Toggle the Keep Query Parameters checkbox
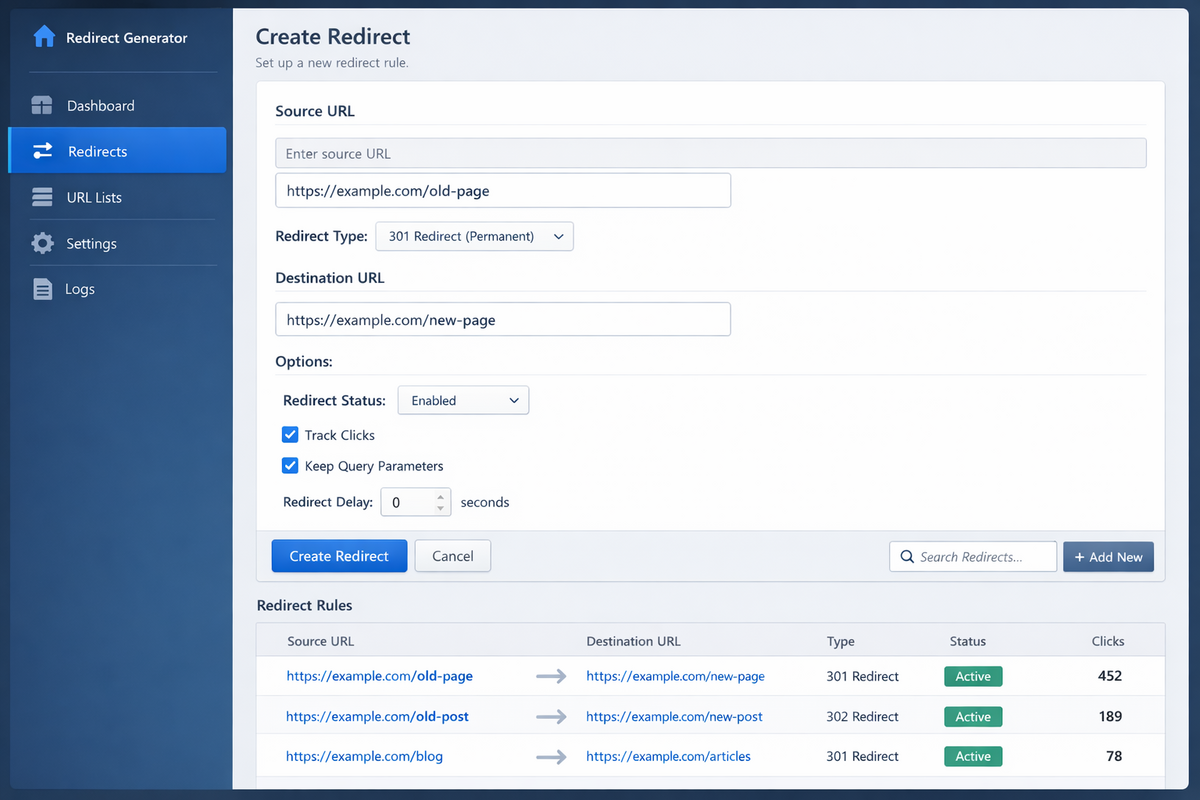The image size is (1200, 800). 290,466
